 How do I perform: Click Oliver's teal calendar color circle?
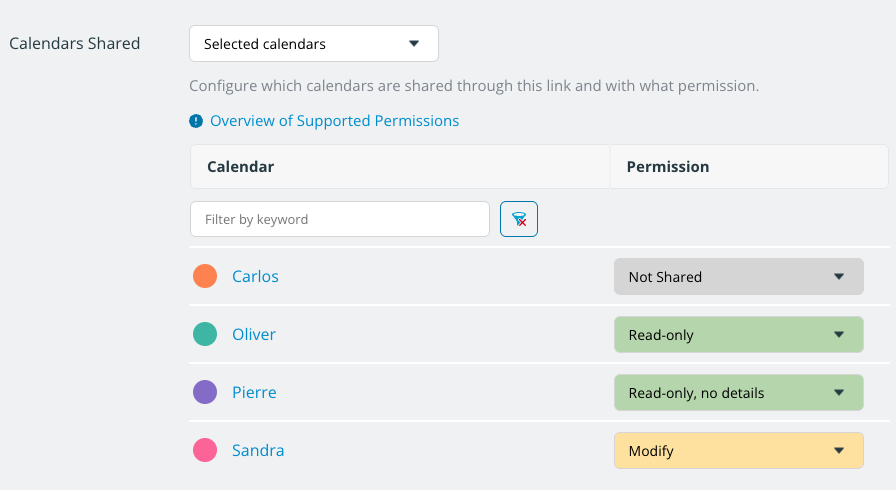click(x=205, y=334)
